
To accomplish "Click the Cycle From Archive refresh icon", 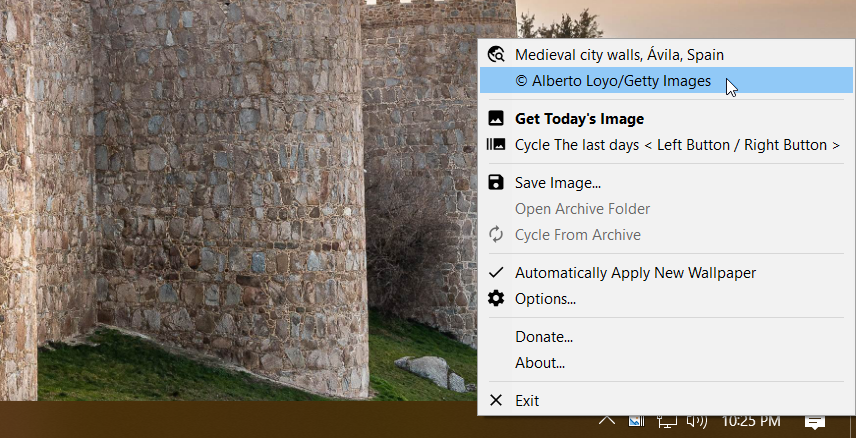I will (496, 235).
